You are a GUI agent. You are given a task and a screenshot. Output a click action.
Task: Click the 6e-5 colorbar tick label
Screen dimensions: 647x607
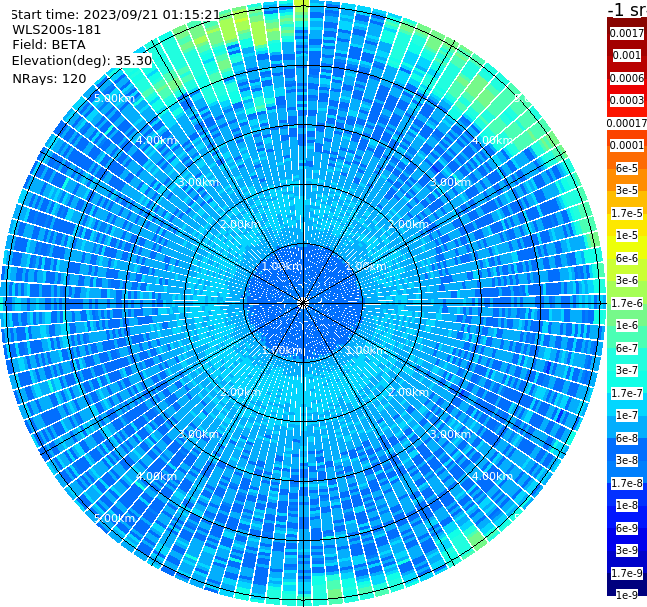(627, 168)
